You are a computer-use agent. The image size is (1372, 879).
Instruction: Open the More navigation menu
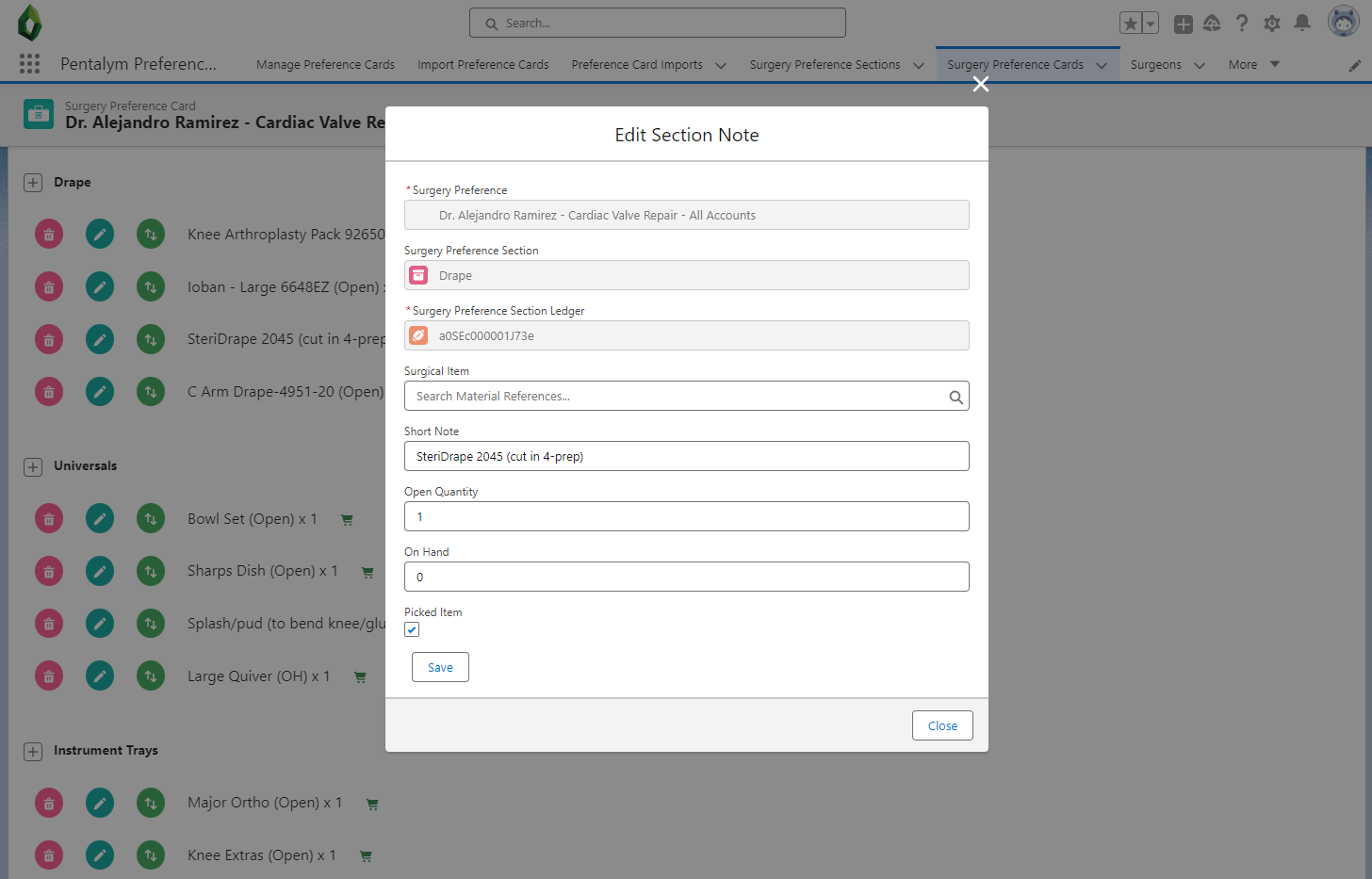(x=1253, y=65)
